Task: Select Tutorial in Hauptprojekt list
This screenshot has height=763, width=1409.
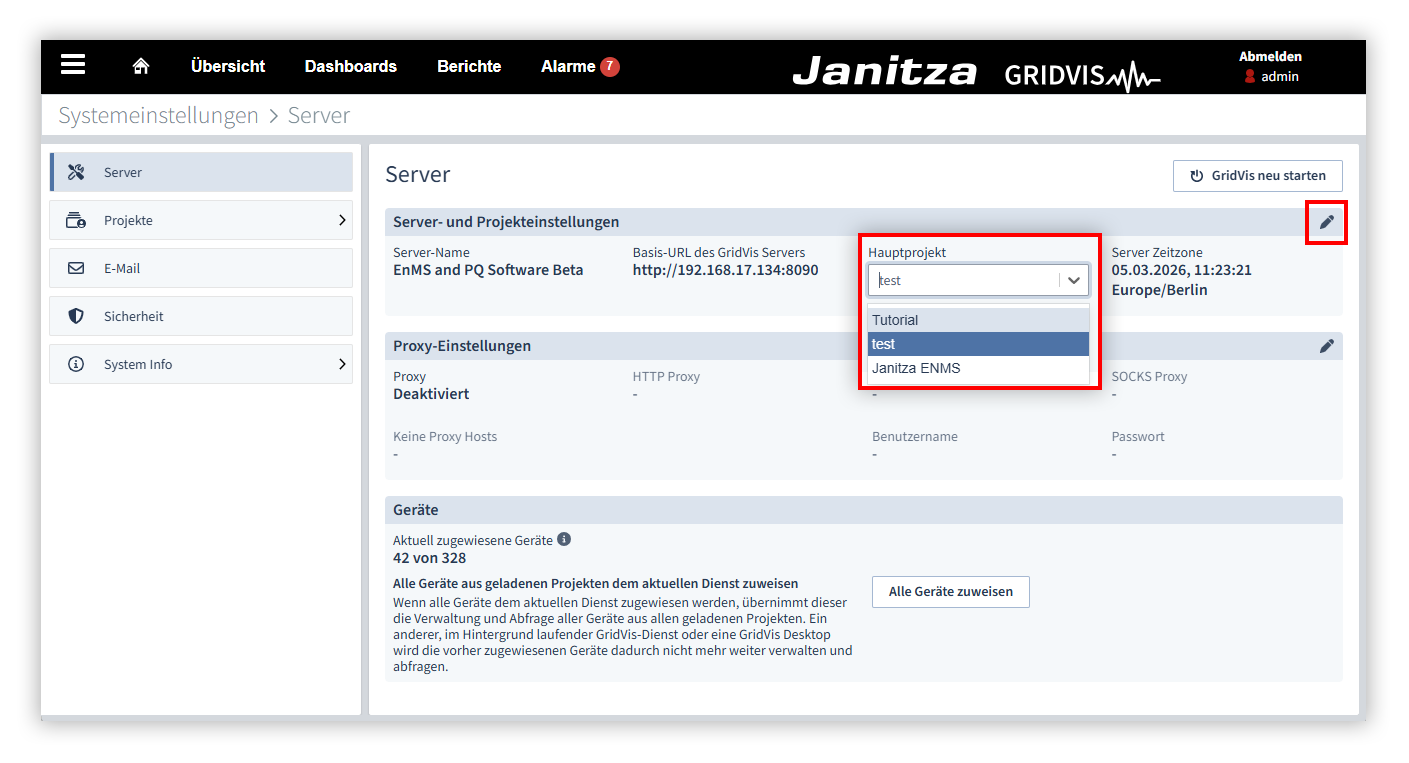Action: (978, 320)
